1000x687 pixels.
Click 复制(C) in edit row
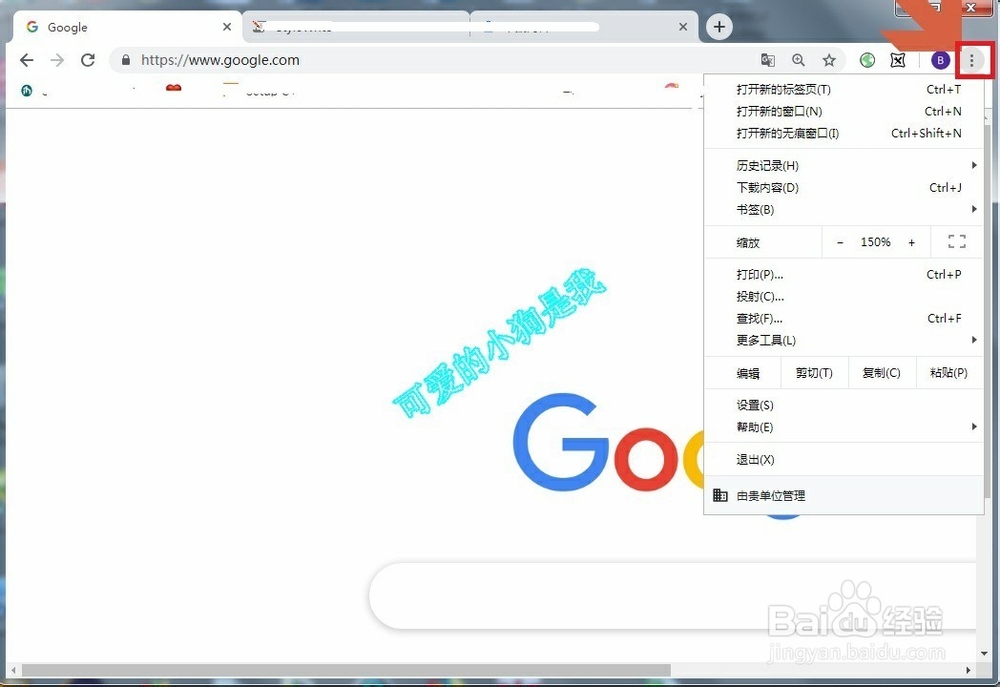(881, 373)
